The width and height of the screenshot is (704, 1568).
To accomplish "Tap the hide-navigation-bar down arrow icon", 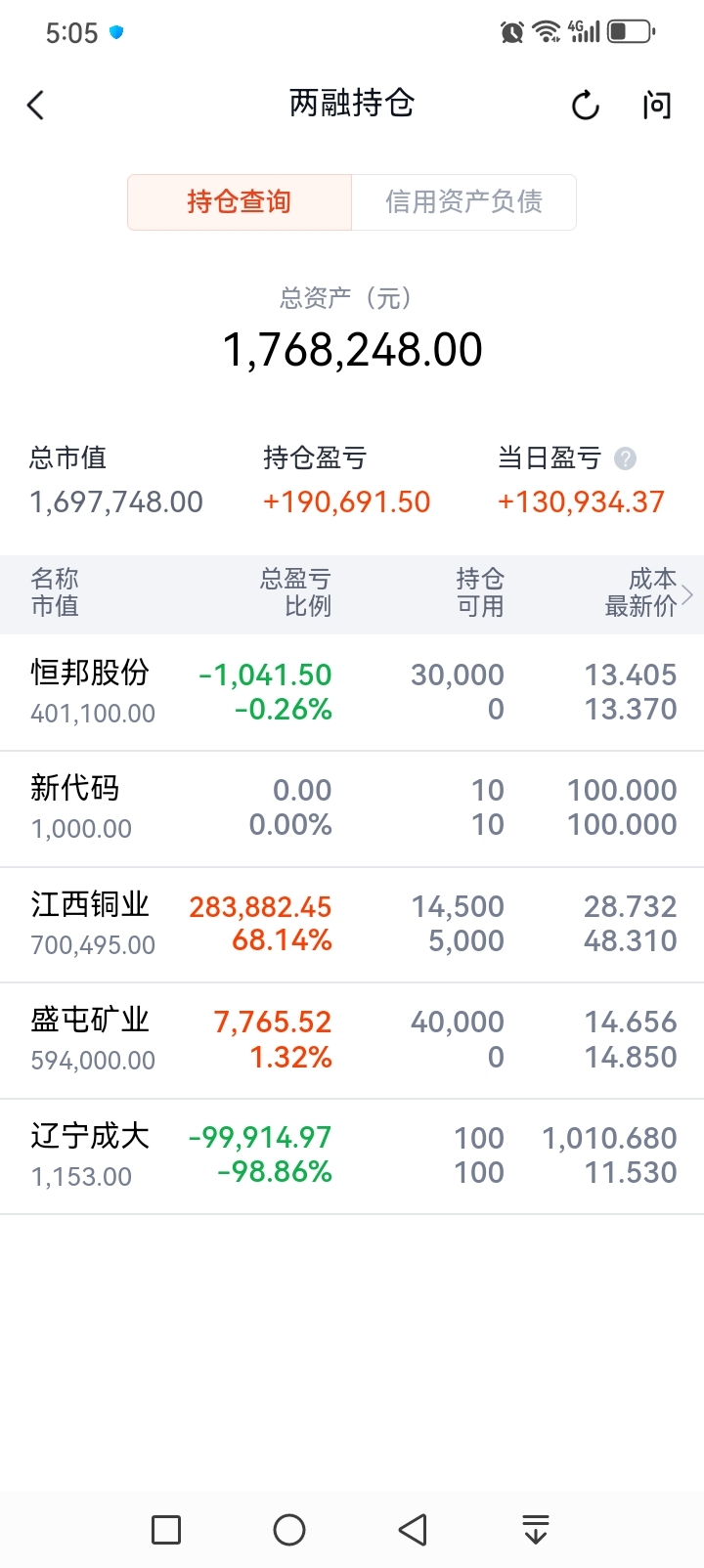I will 535,1529.
